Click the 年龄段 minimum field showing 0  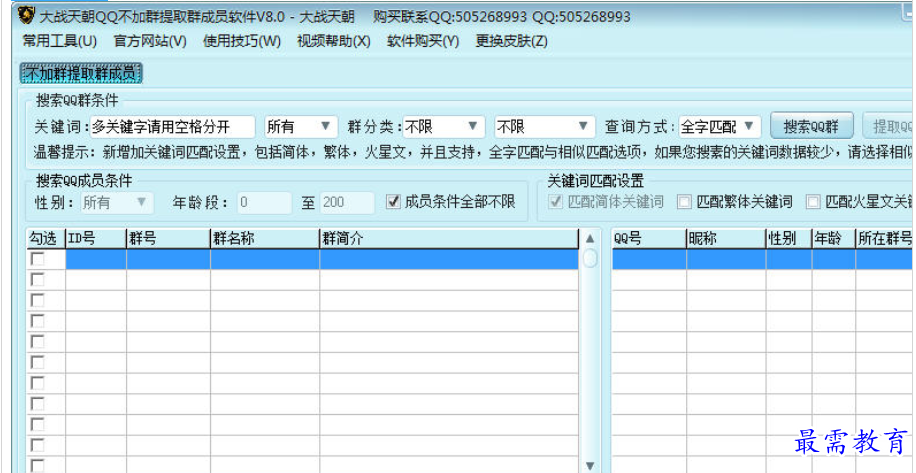tap(265, 203)
